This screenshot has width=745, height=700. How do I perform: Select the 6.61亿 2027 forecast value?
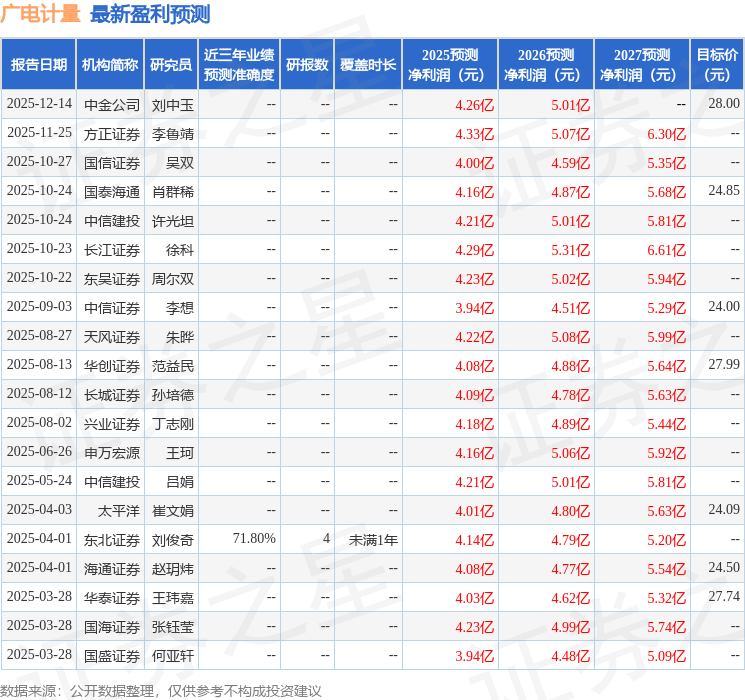click(x=667, y=250)
